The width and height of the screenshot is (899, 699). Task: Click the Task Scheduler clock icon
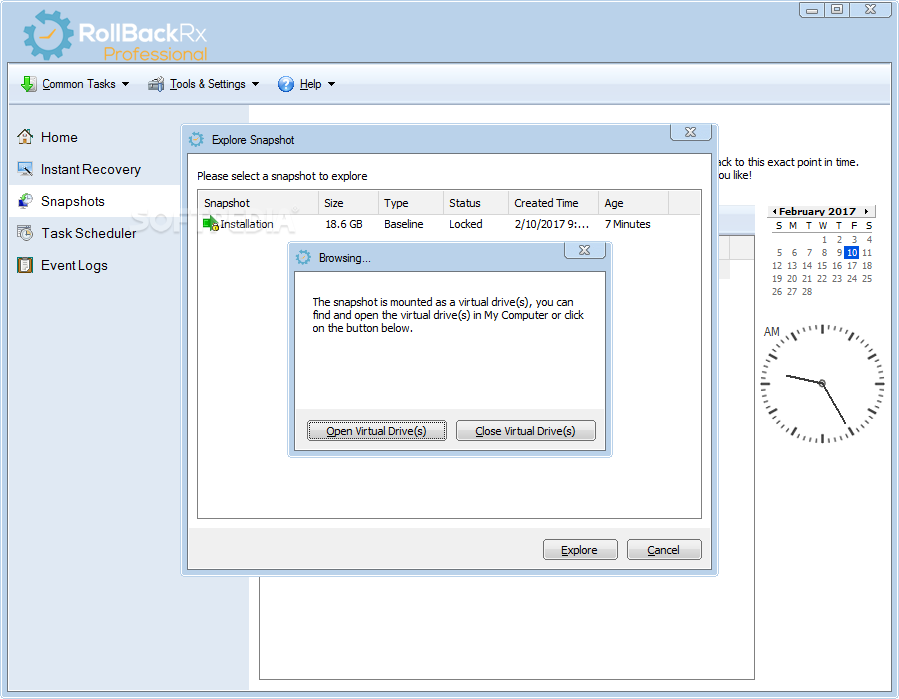(x=25, y=233)
